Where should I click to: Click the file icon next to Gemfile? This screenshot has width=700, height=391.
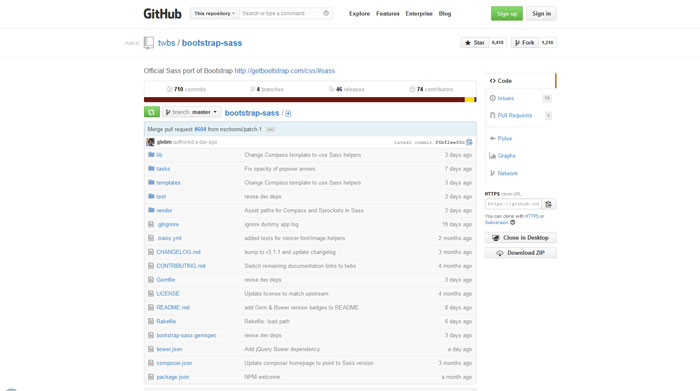click(151, 279)
